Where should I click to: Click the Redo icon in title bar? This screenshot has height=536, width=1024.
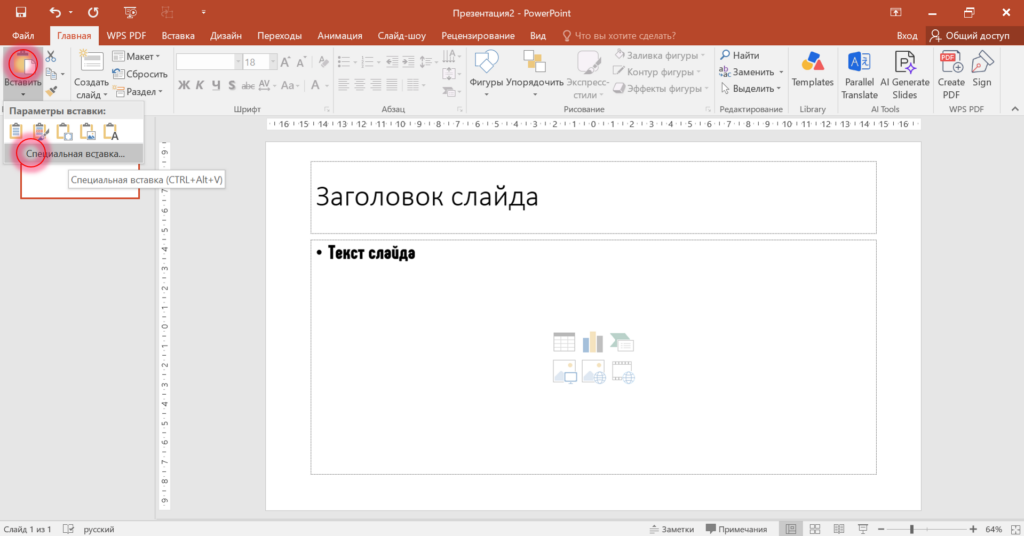(93, 12)
